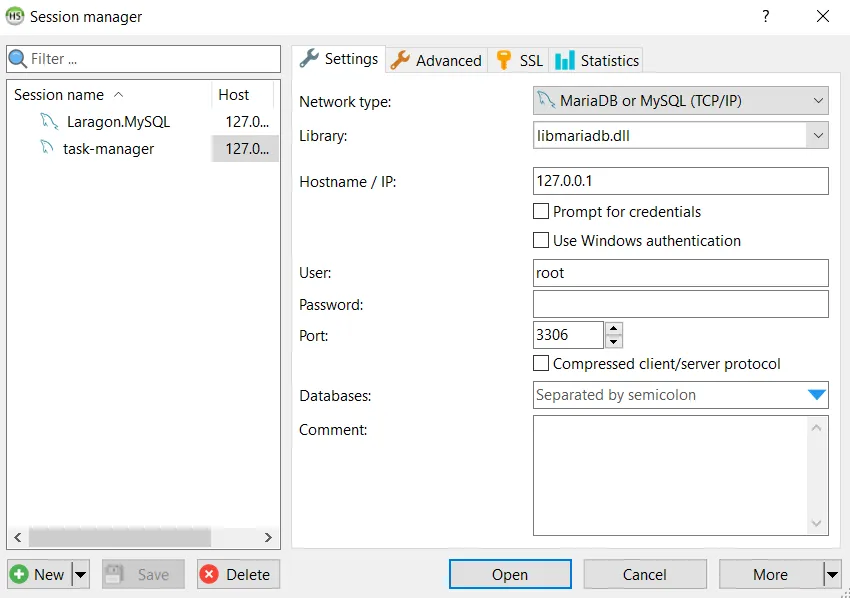Click horizontal scrollbar thumb in session list
This screenshot has height=598, width=850.
tap(120, 537)
